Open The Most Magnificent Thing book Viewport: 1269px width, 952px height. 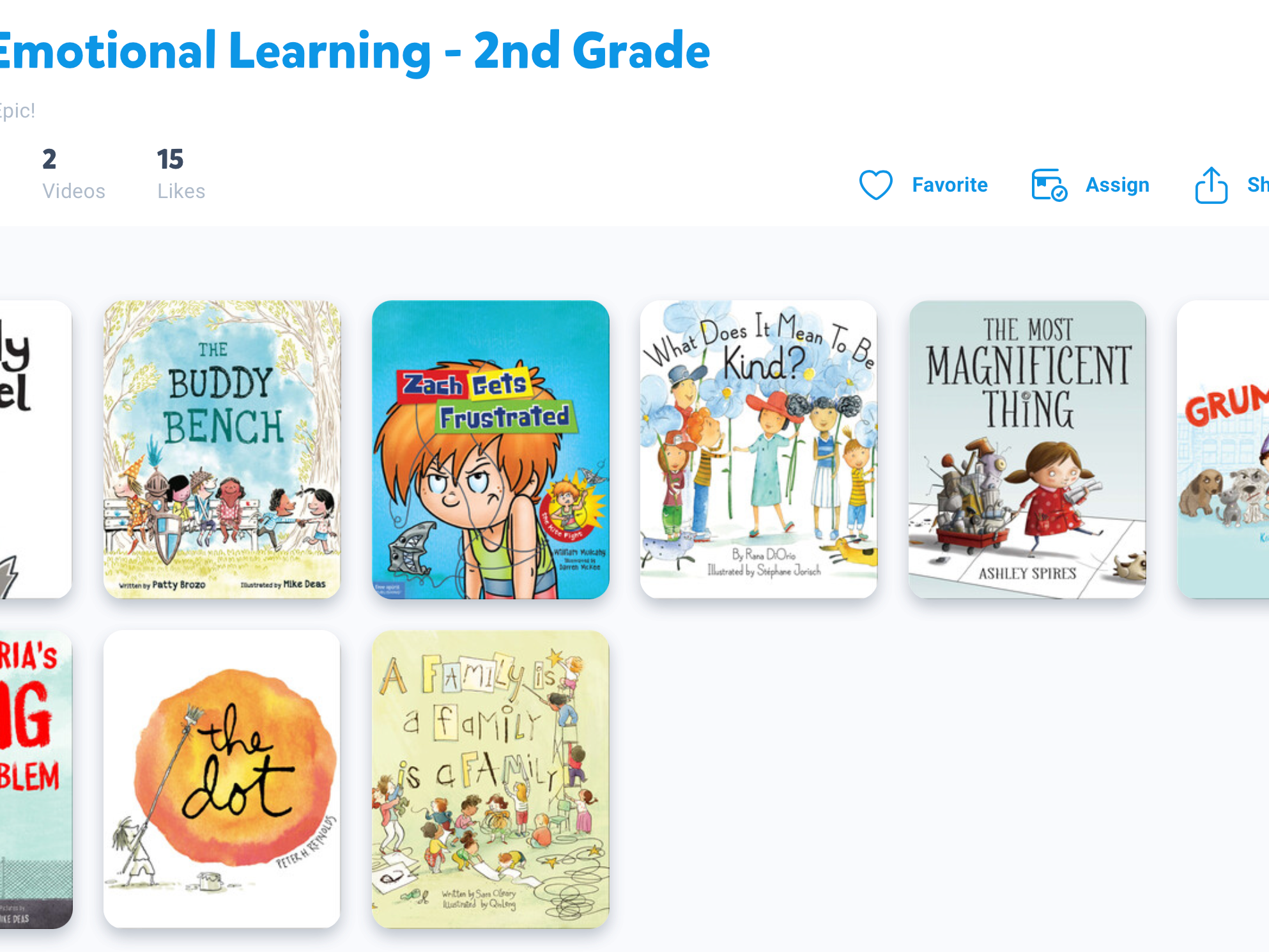pyautogui.click(x=1027, y=449)
